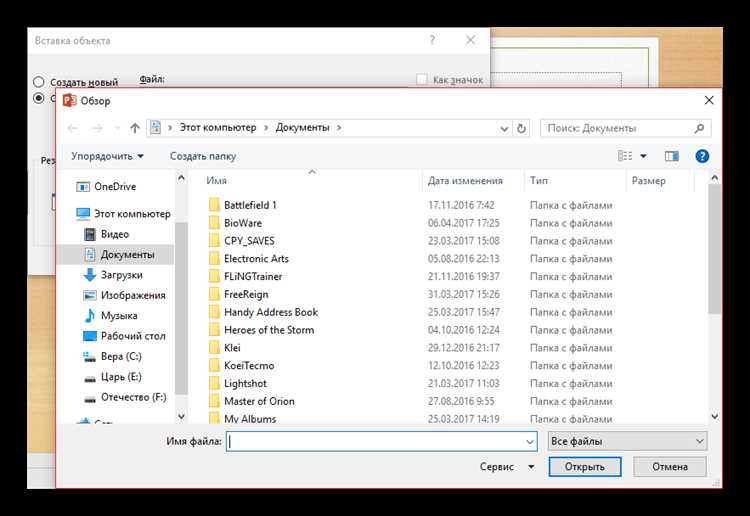750x516 pixels.
Task: Open Упорядочить dropdown menu
Action: [108, 156]
